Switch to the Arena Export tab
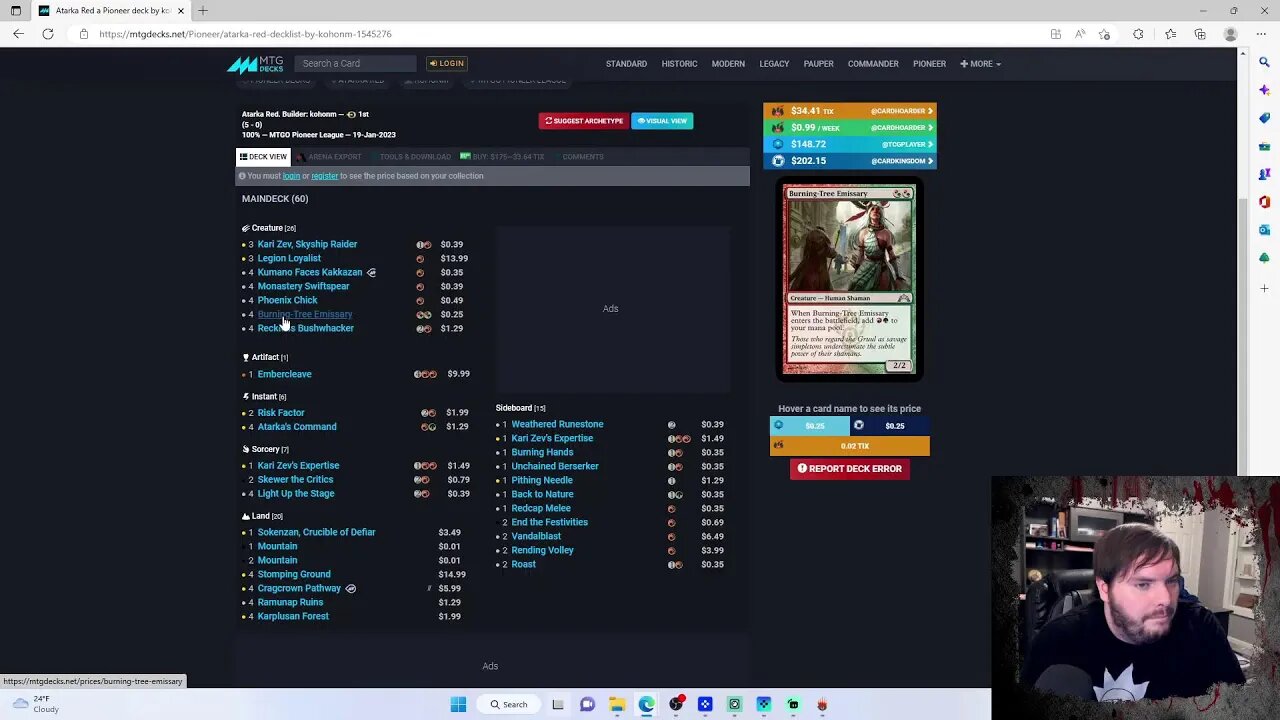 [x=328, y=157]
